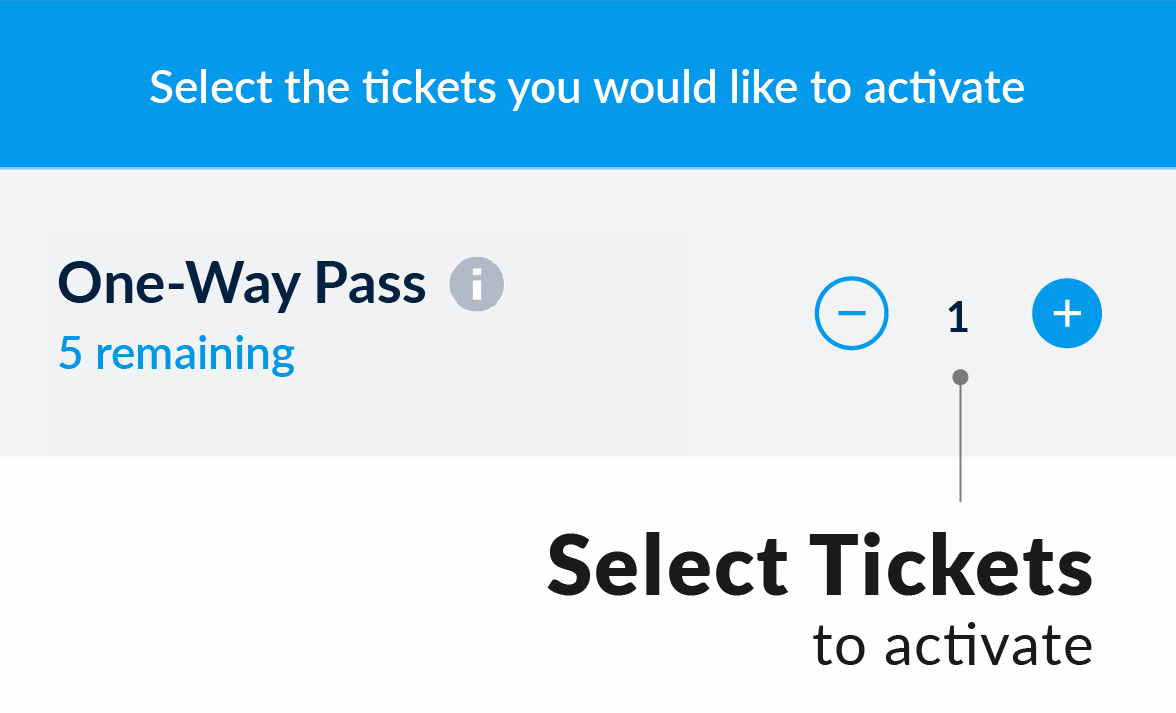Select the ticket quantity number 1
This screenshot has height=713, width=1176.
pos(958,317)
